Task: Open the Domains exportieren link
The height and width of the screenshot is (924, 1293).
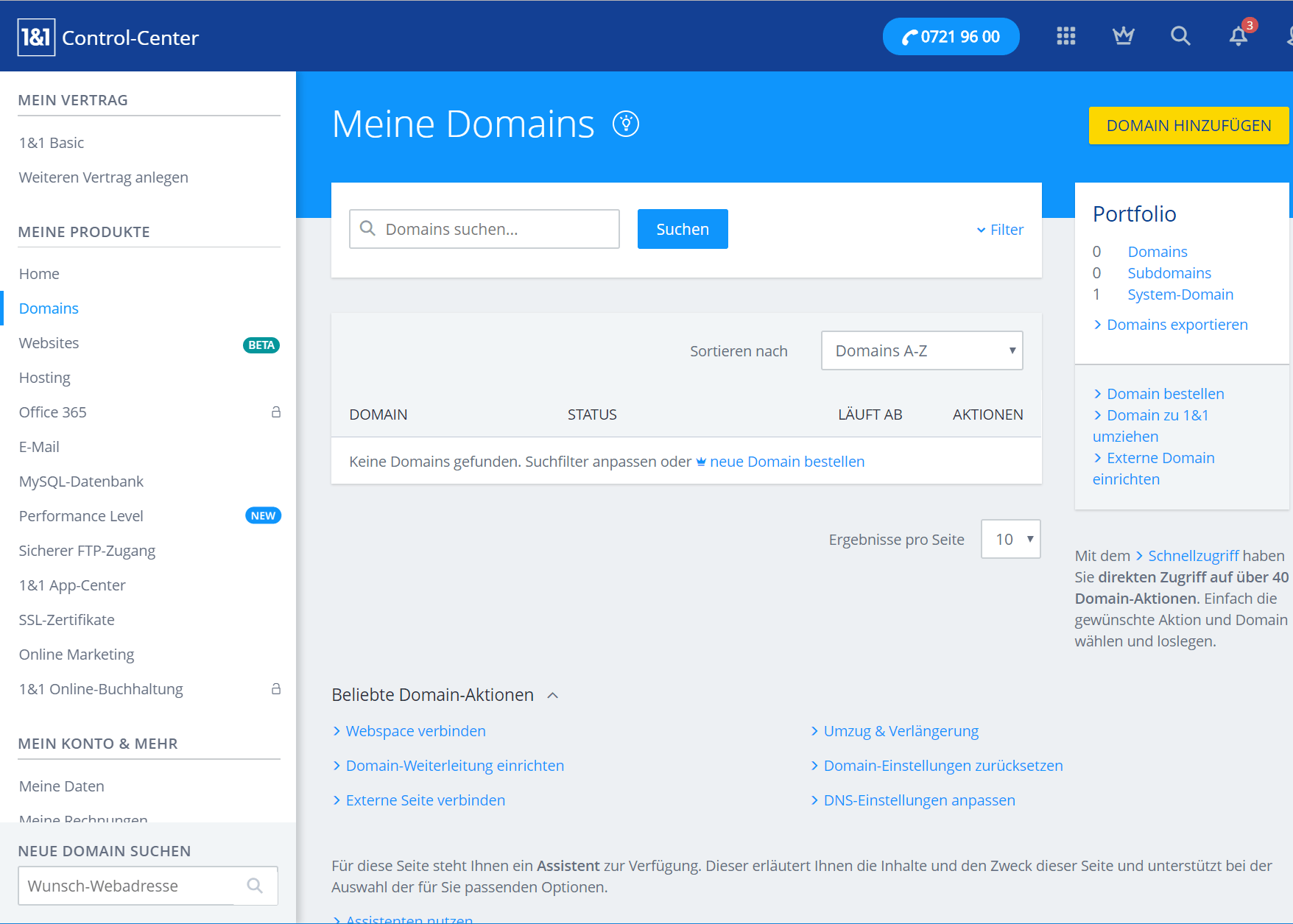Action: point(1177,324)
